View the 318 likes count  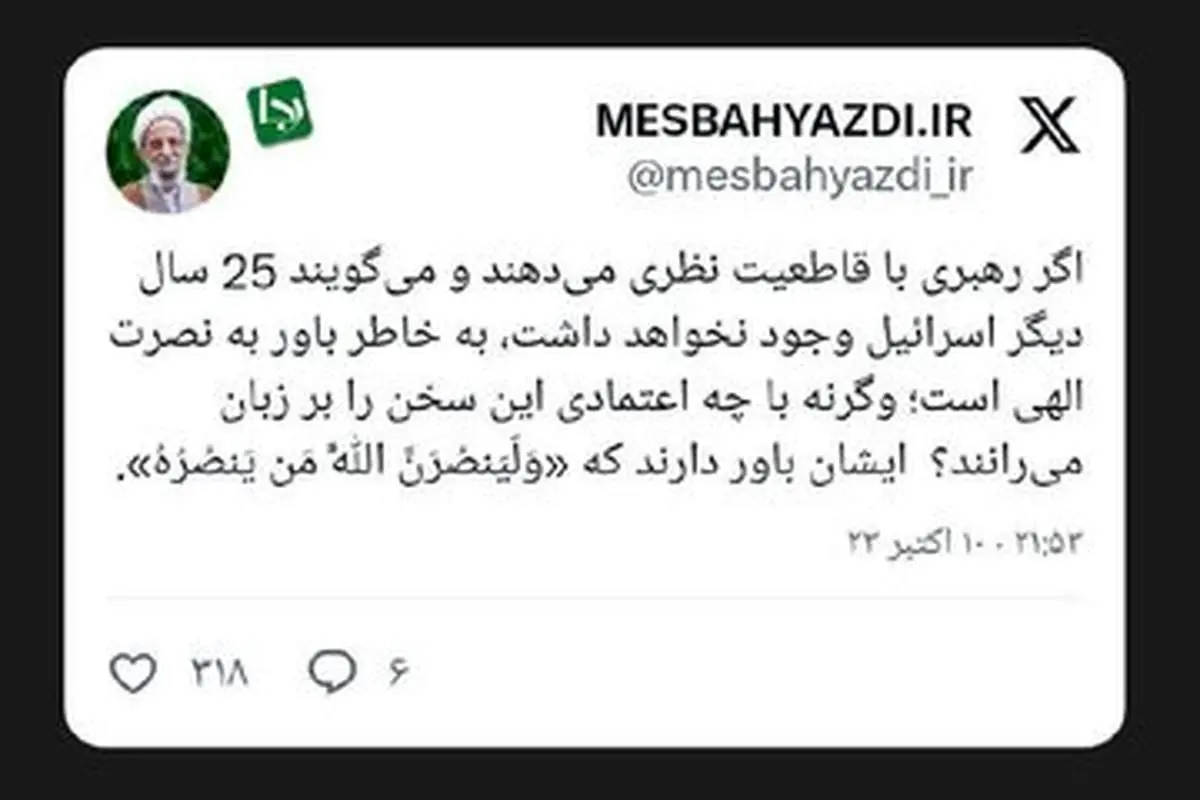coord(214,674)
